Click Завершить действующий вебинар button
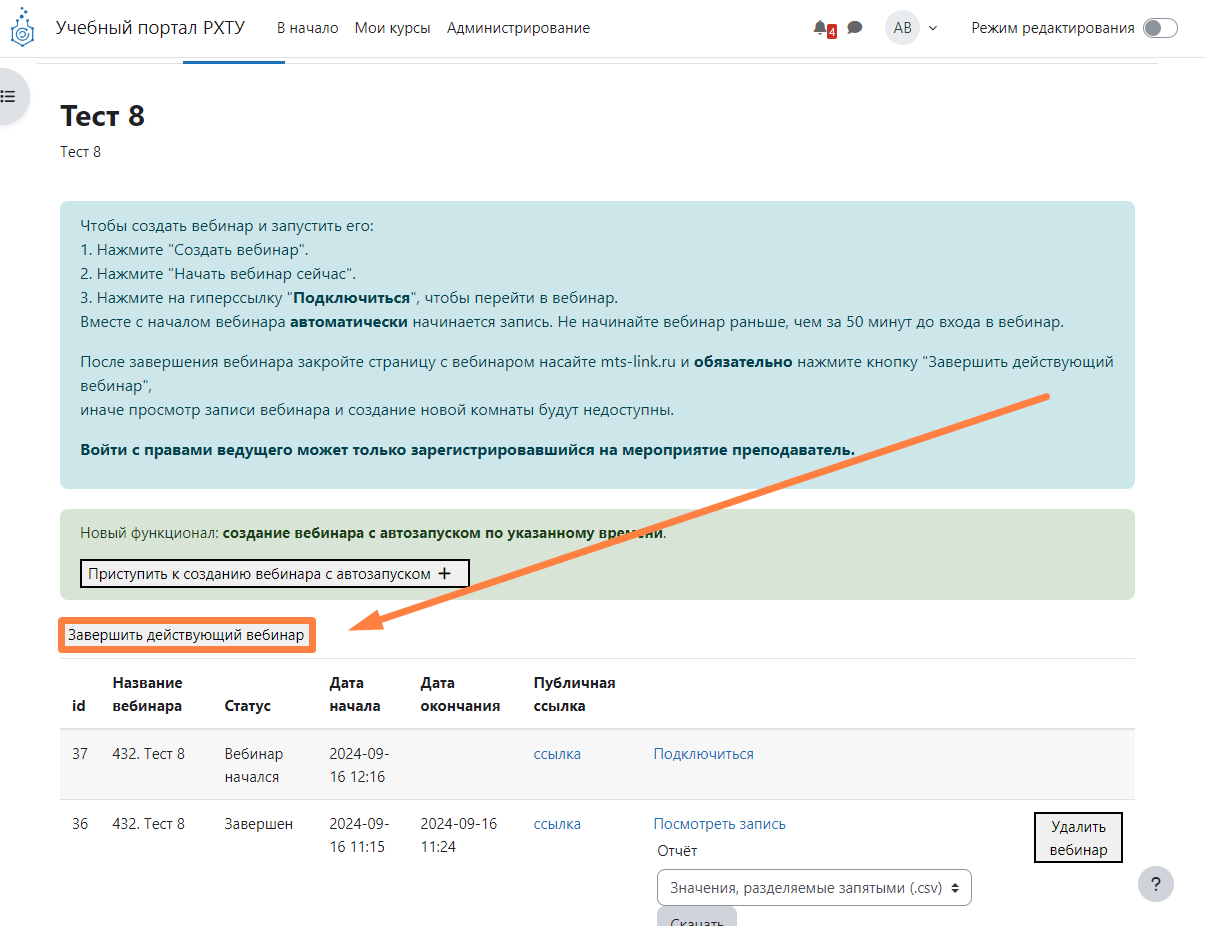Image resolution: width=1205 pixels, height=926 pixels. [186, 635]
